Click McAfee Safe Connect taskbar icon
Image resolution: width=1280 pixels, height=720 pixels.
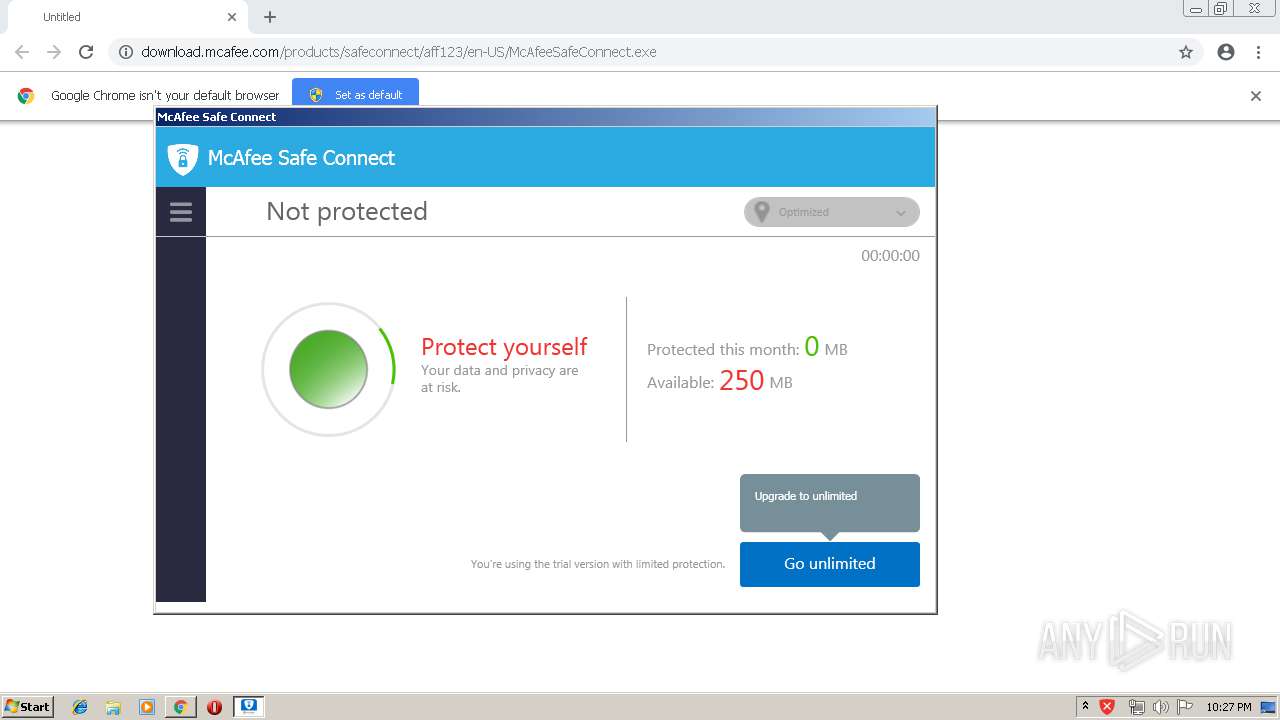(249, 706)
